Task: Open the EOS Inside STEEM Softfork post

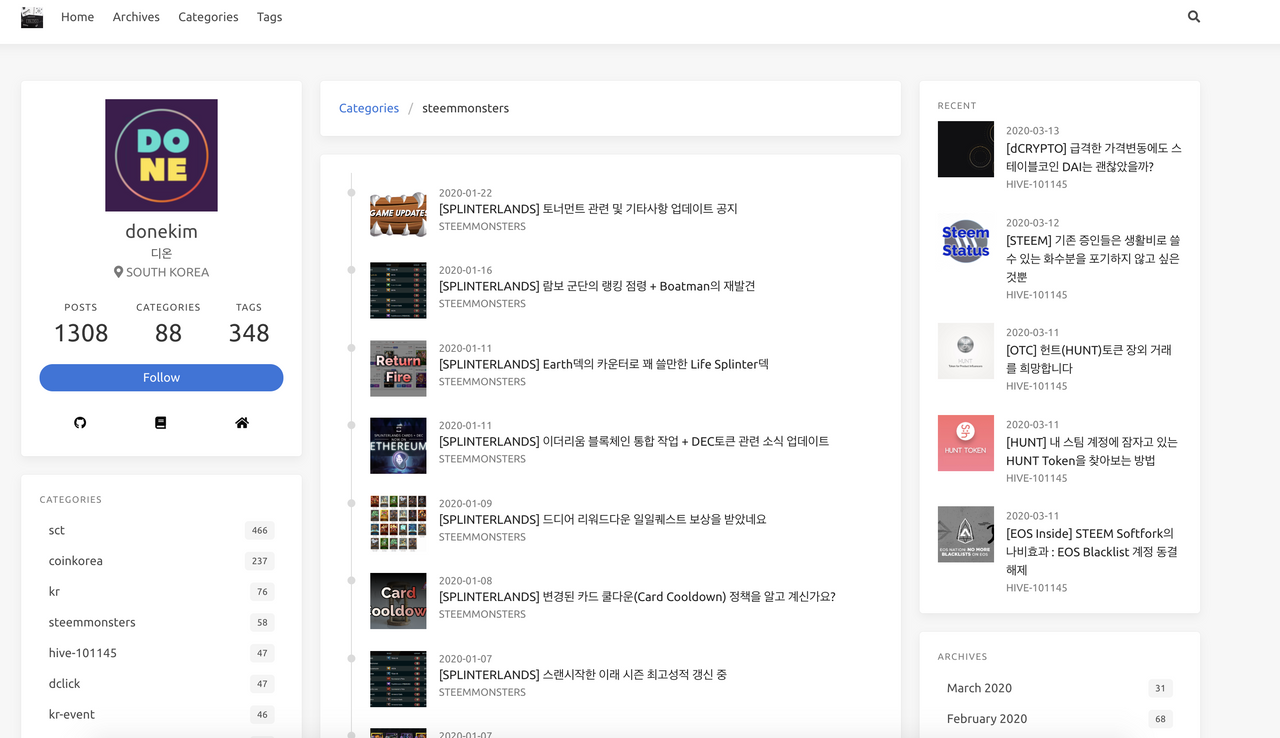Action: coord(1092,552)
